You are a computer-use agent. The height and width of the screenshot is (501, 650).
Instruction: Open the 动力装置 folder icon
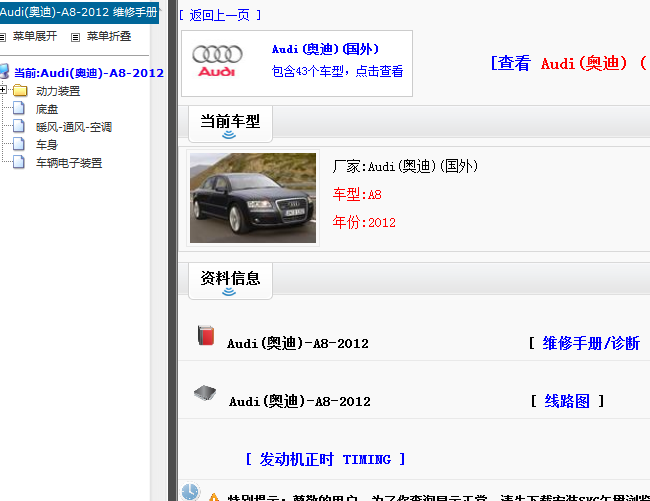click(x=20, y=90)
